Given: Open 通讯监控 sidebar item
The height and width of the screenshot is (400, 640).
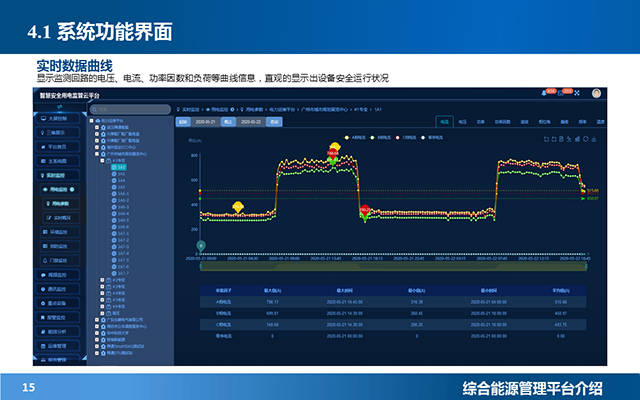Looking at the screenshot, I should coord(58,289).
